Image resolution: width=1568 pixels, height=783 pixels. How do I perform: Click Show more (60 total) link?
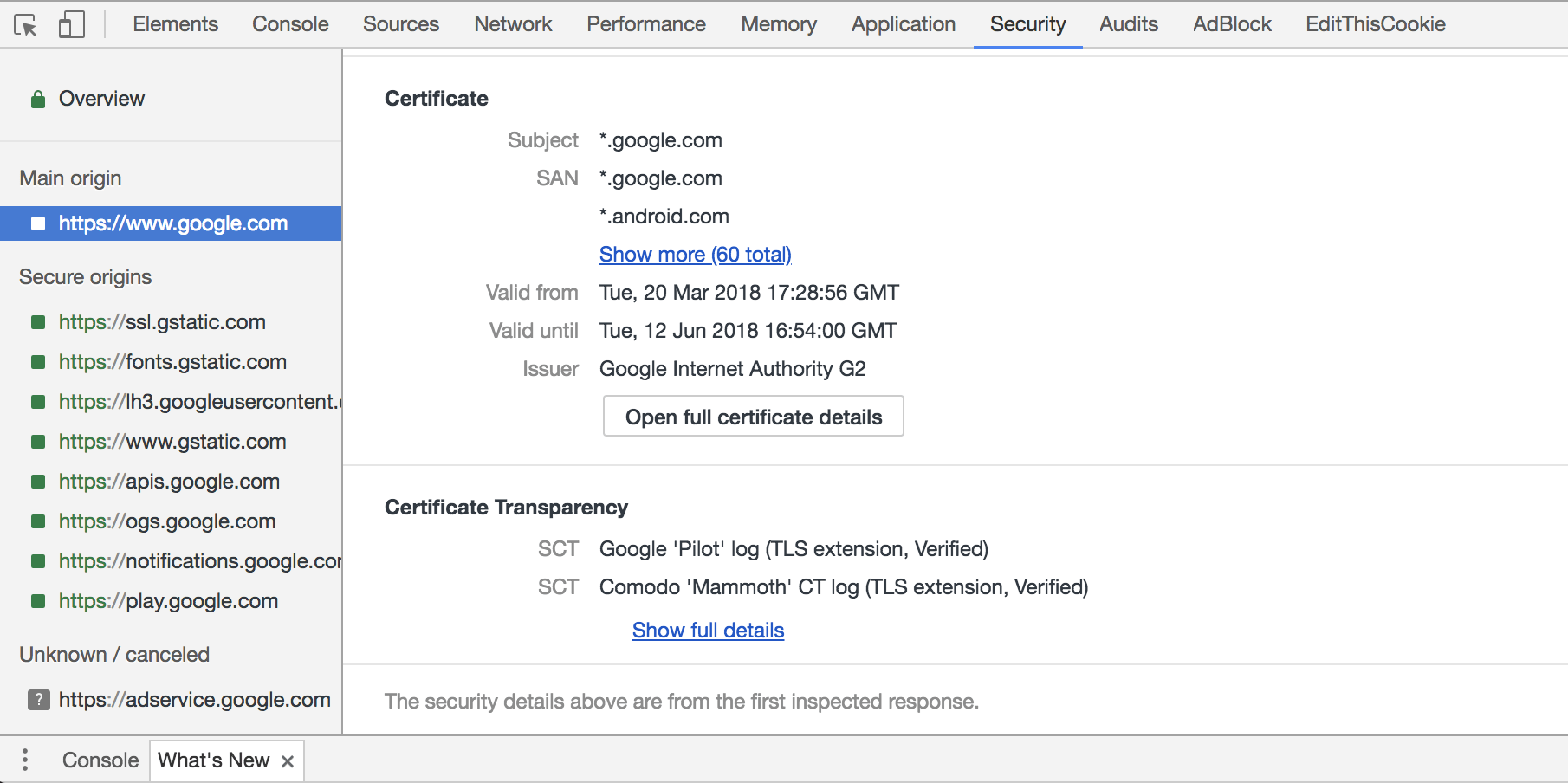point(696,255)
